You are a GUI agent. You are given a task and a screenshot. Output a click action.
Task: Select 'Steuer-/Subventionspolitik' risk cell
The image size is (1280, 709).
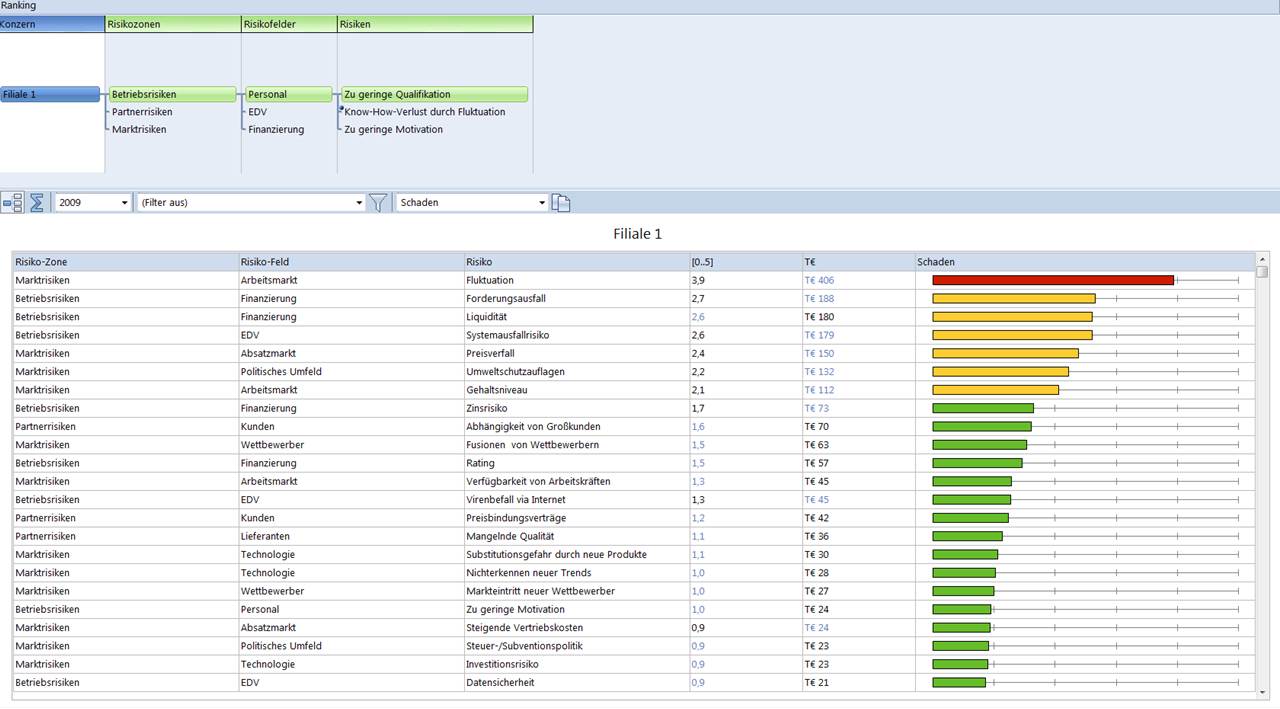(576, 646)
